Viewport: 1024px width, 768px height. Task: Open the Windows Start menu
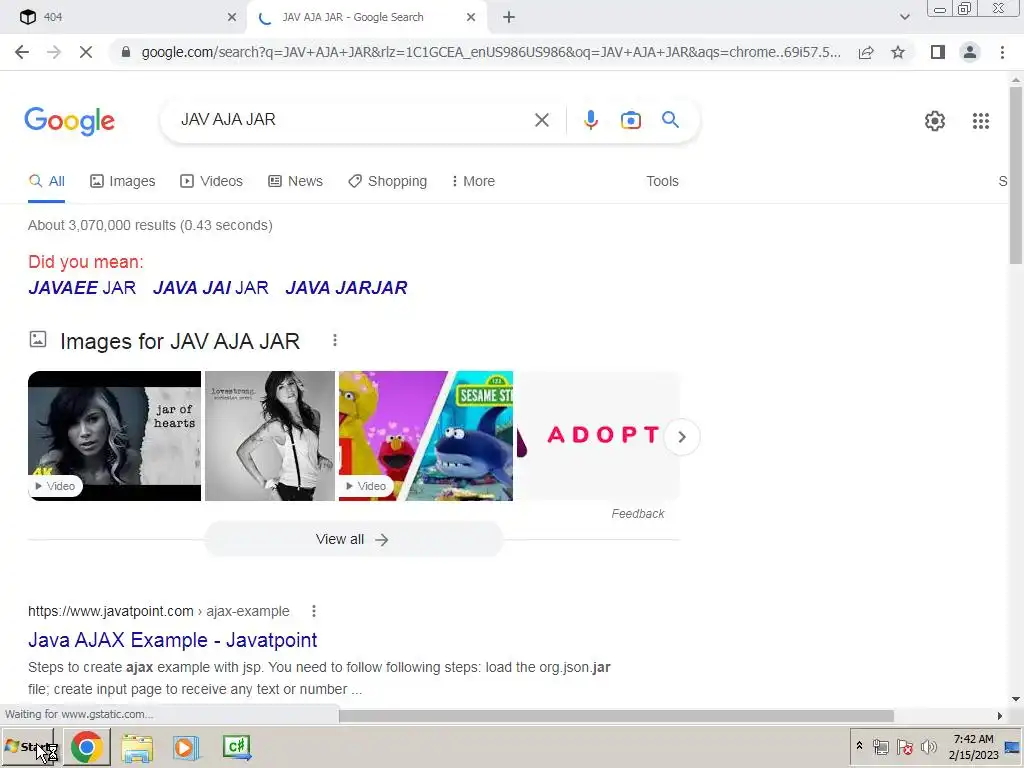tap(29, 747)
